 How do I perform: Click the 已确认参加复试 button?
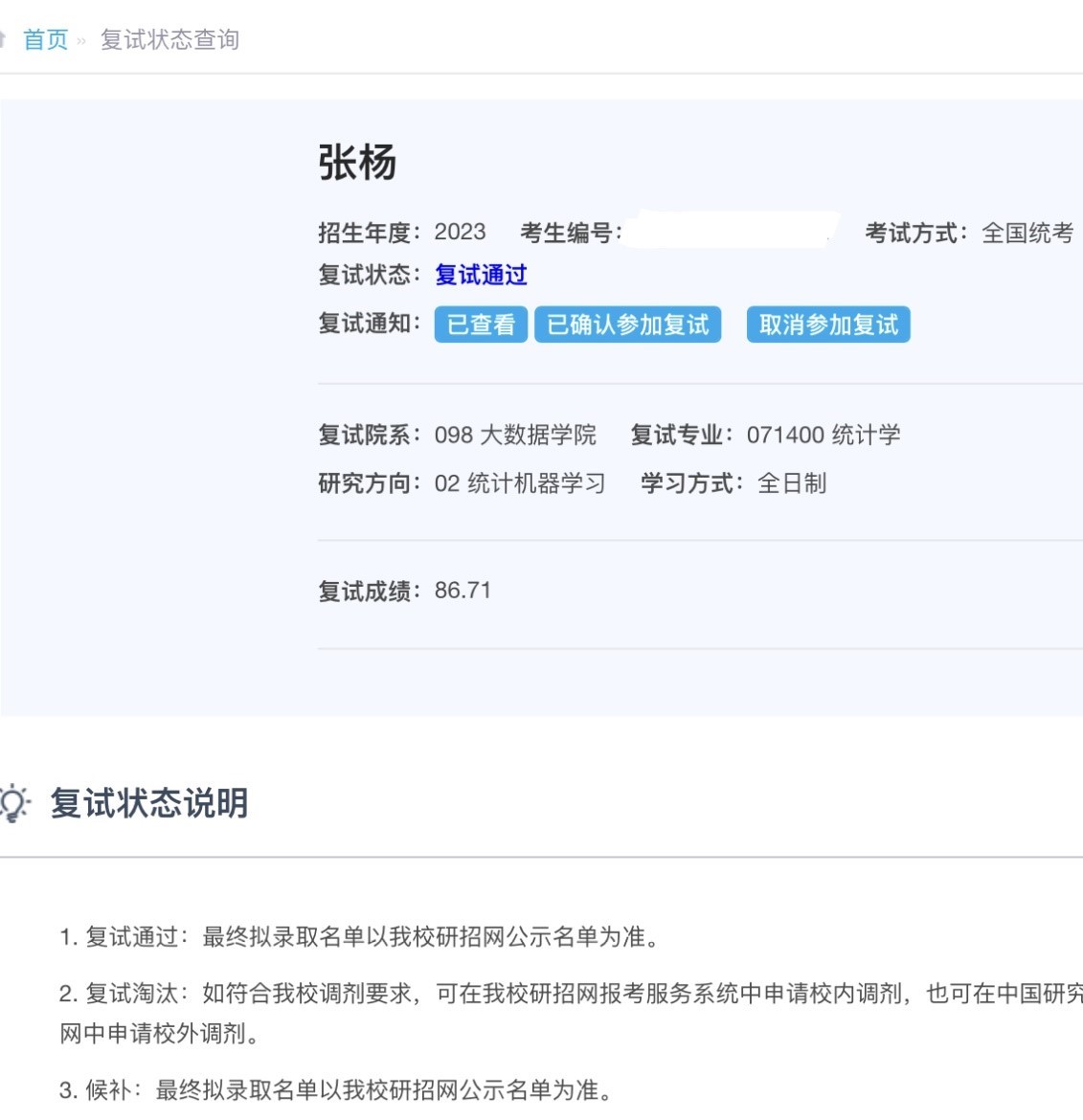(x=627, y=325)
